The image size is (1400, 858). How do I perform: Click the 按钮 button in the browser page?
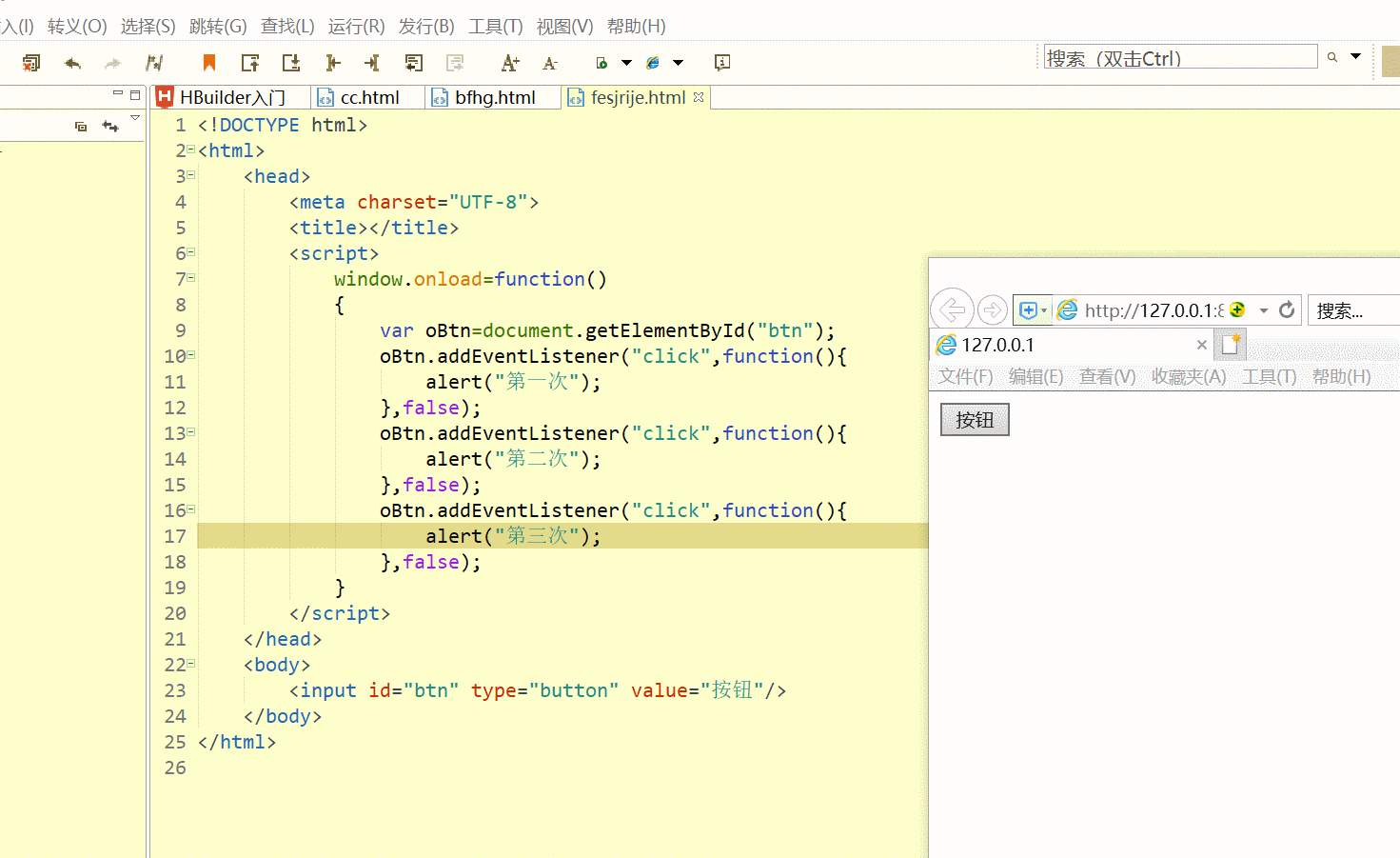(975, 420)
